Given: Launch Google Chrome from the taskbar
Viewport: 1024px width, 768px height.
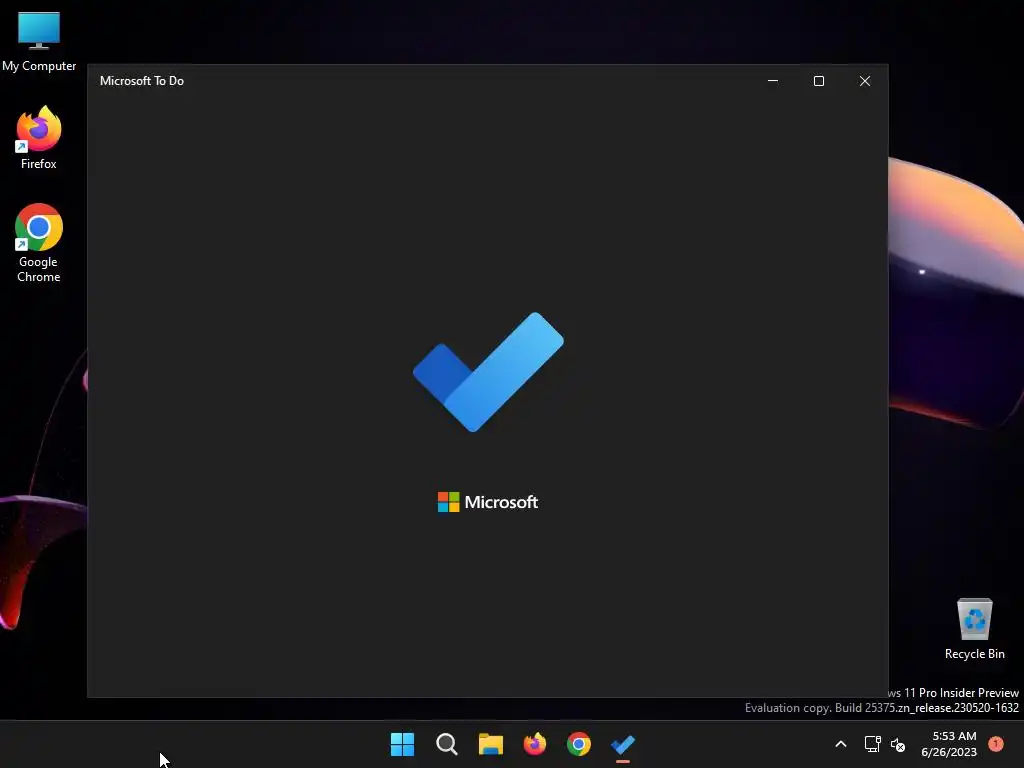Looking at the screenshot, I should (579, 744).
